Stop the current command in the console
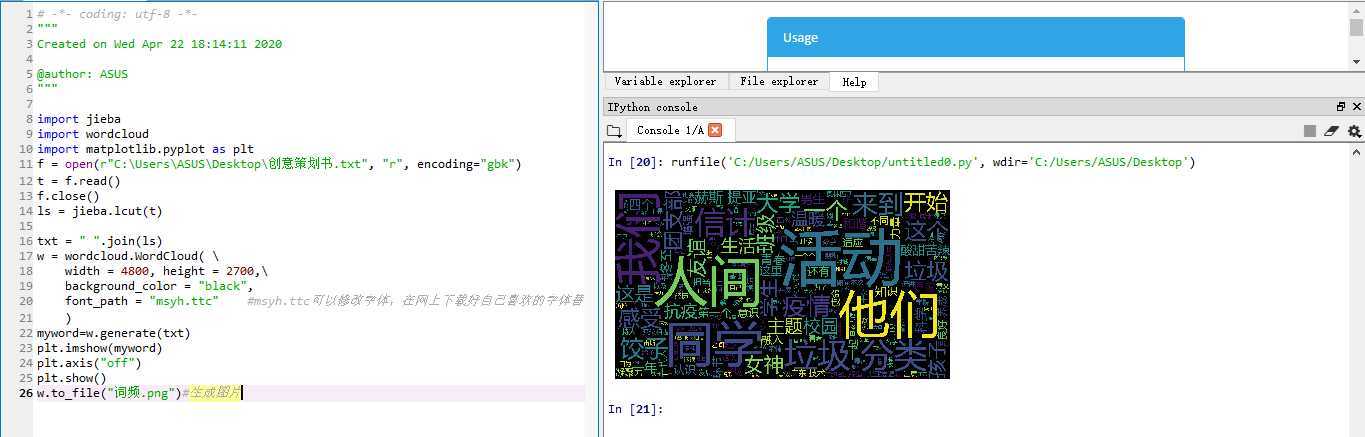1365x437 pixels. [x=1310, y=131]
